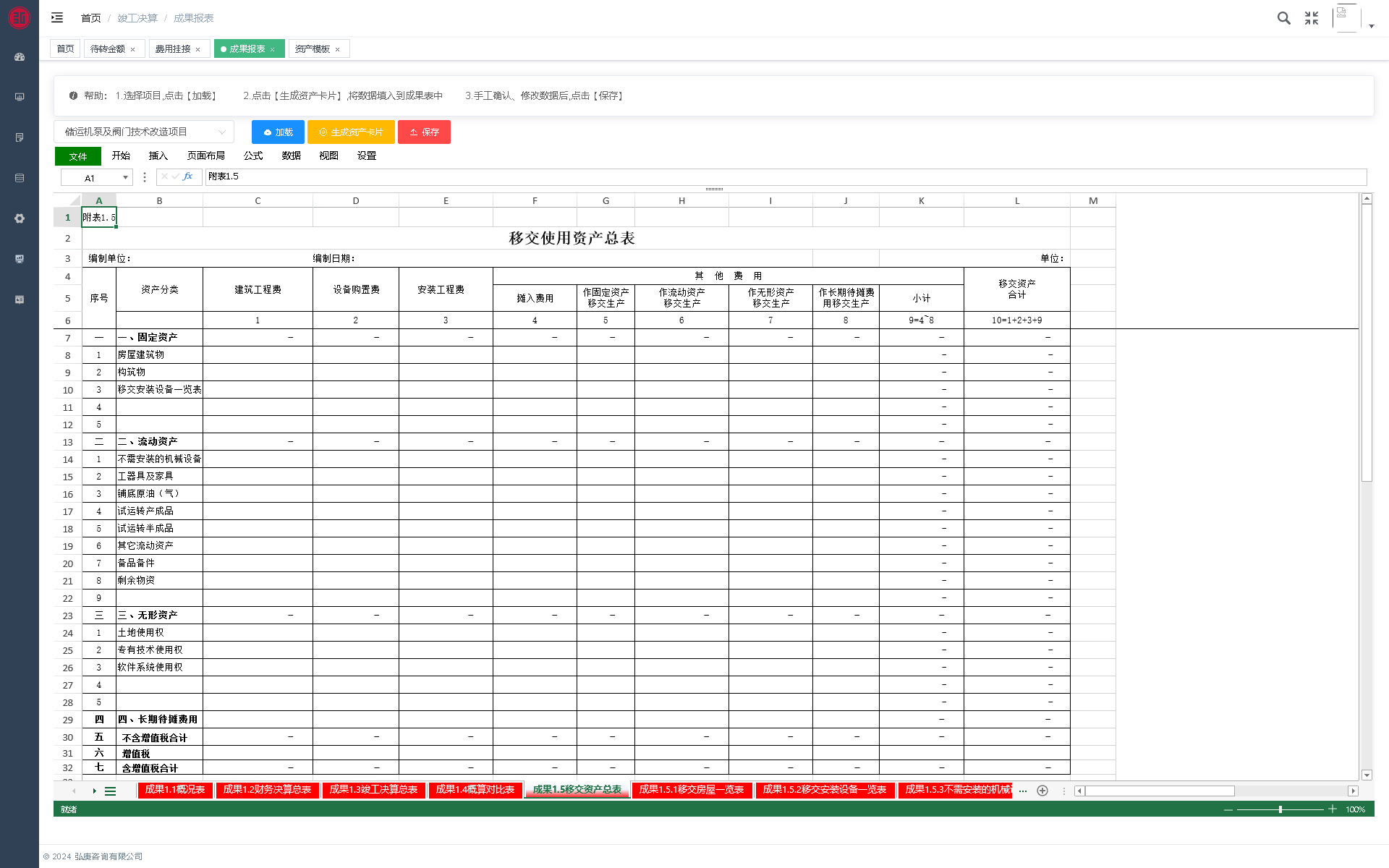
Task: Open the project selection dropdown
Action: pyautogui.click(x=144, y=132)
